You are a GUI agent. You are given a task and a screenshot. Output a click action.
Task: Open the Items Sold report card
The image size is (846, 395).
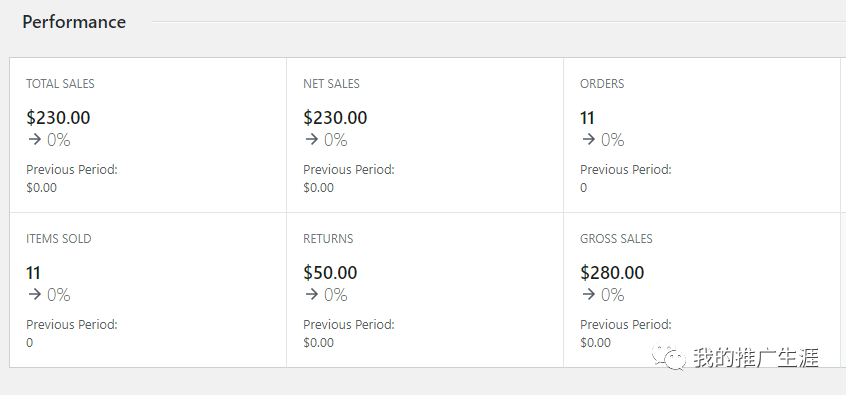tap(148, 290)
